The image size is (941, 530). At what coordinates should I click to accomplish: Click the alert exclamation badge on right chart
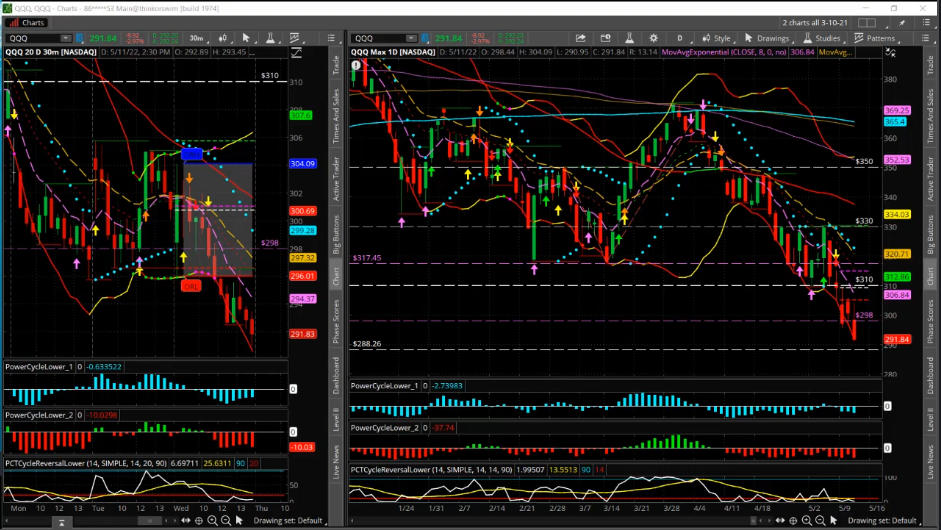pyautogui.click(x=356, y=65)
